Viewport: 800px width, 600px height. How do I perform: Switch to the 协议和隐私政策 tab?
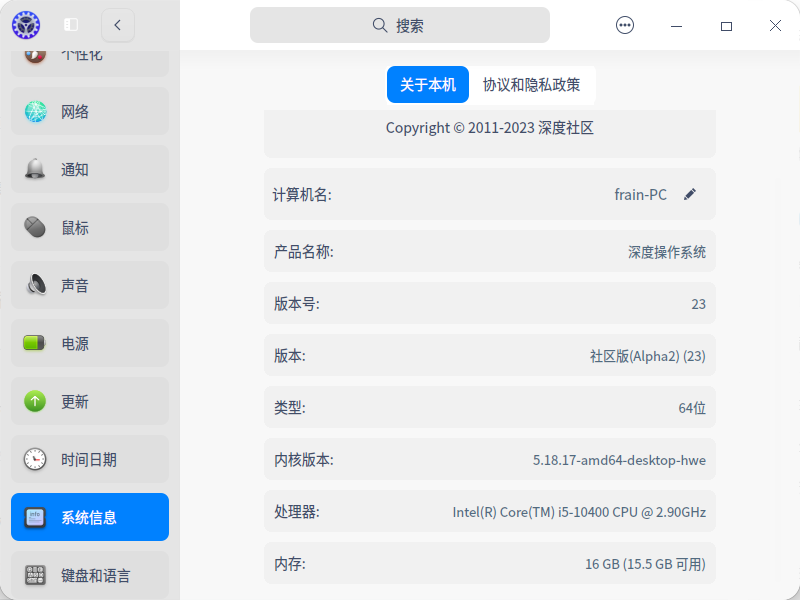tap(532, 85)
